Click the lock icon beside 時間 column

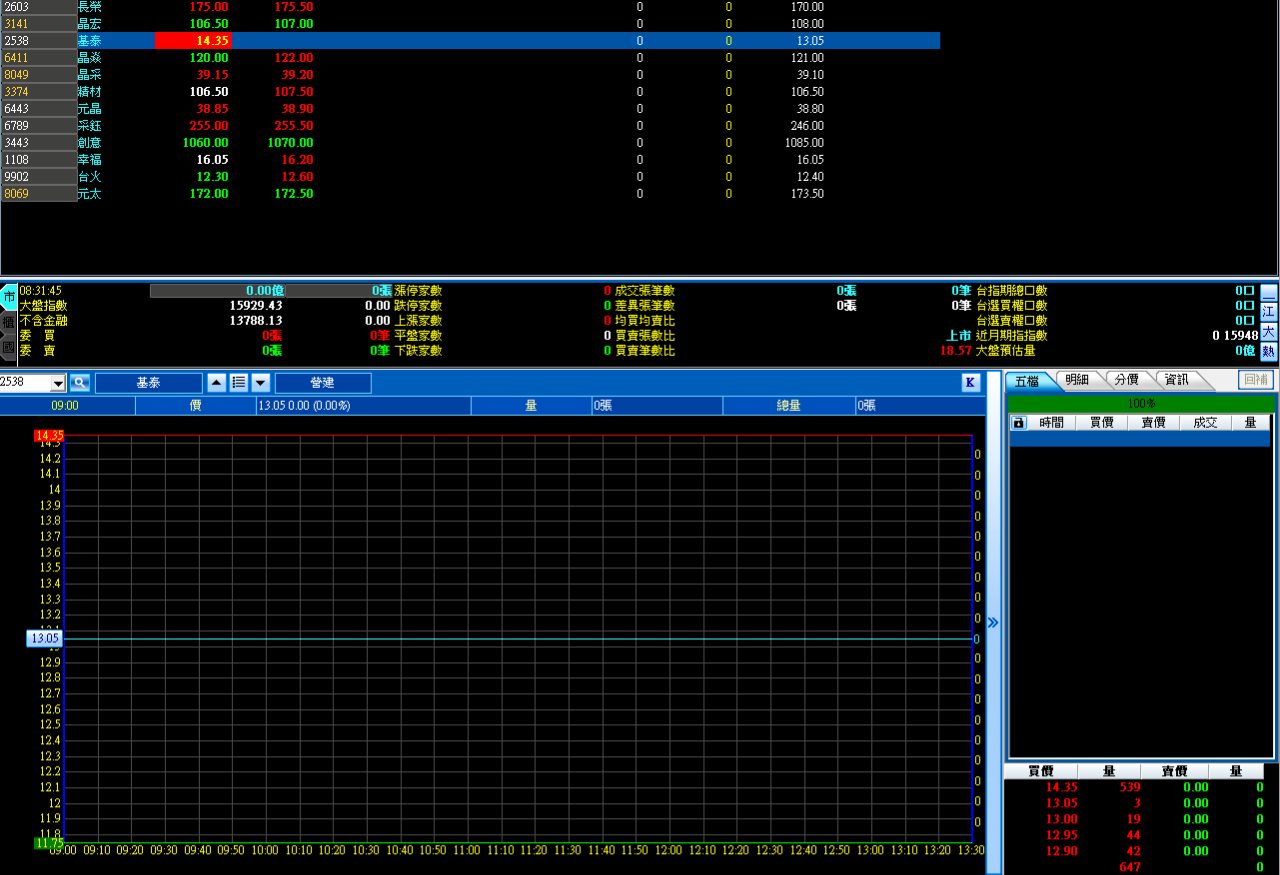1018,423
